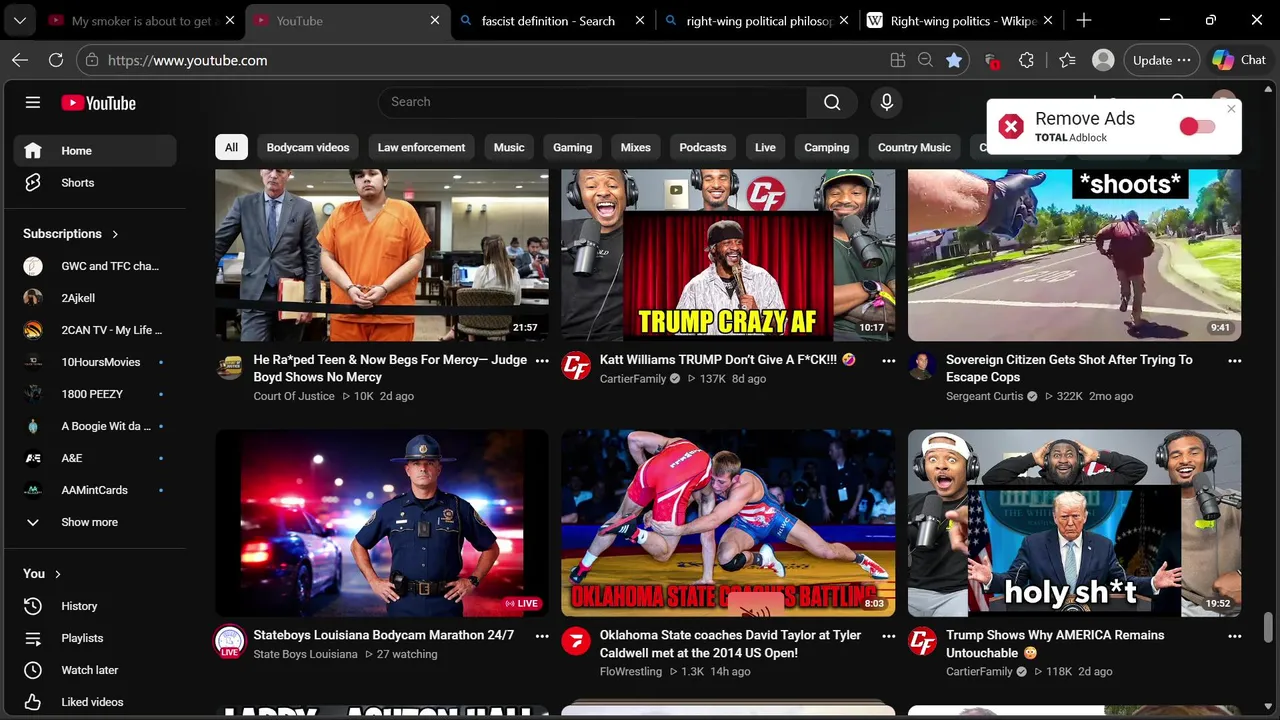The image size is (1280, 720).
Task: Open the 2CAN TV subscription
Action: point(95,330)
